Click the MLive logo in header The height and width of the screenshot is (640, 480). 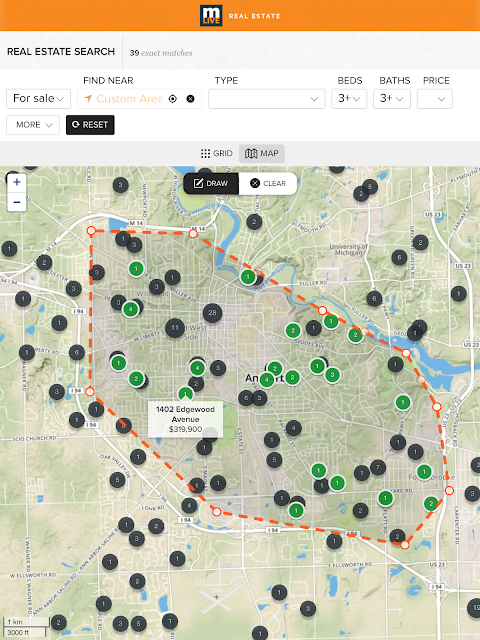point(211,16)
